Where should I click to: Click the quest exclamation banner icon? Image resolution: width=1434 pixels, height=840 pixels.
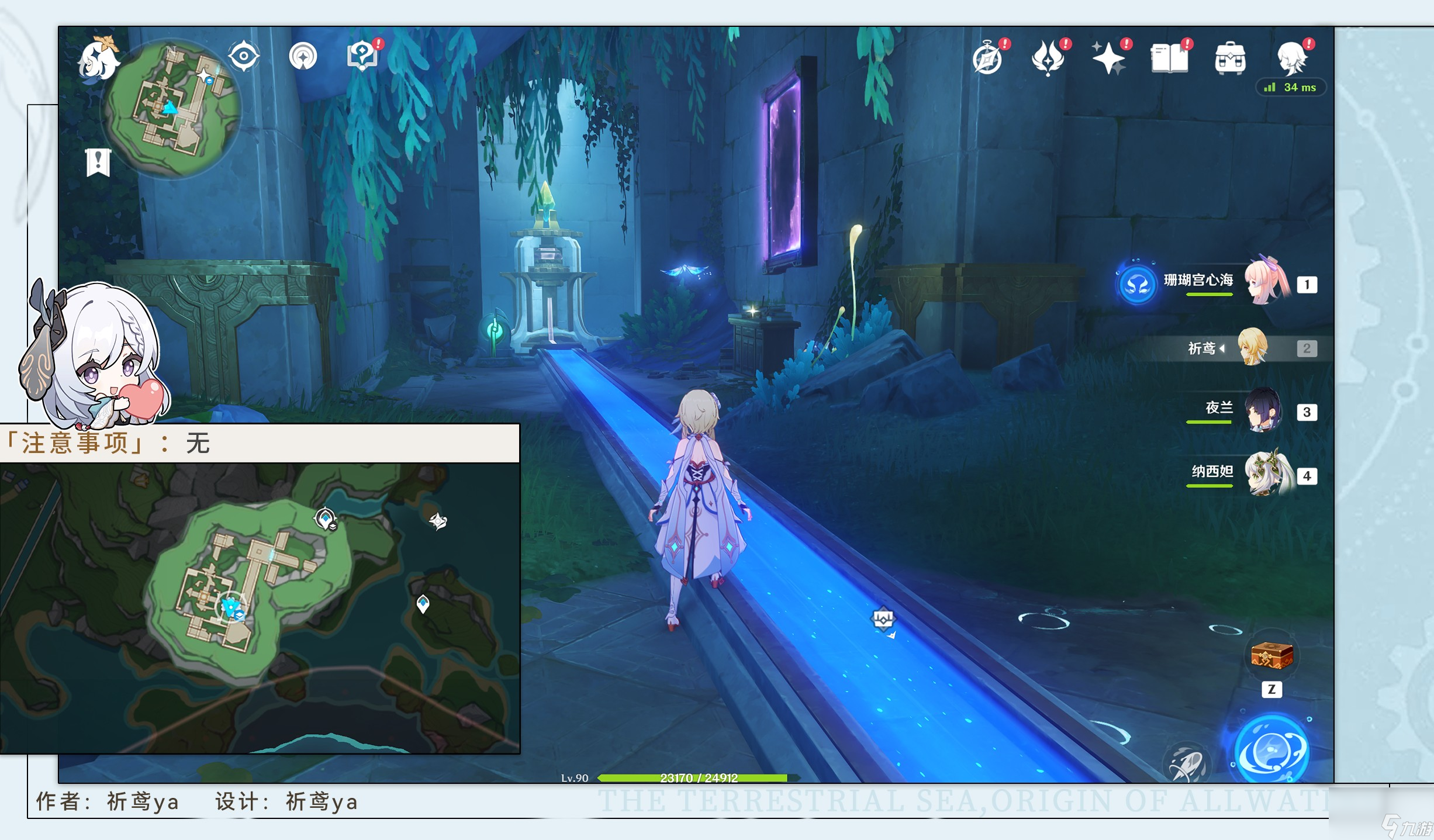98,162
